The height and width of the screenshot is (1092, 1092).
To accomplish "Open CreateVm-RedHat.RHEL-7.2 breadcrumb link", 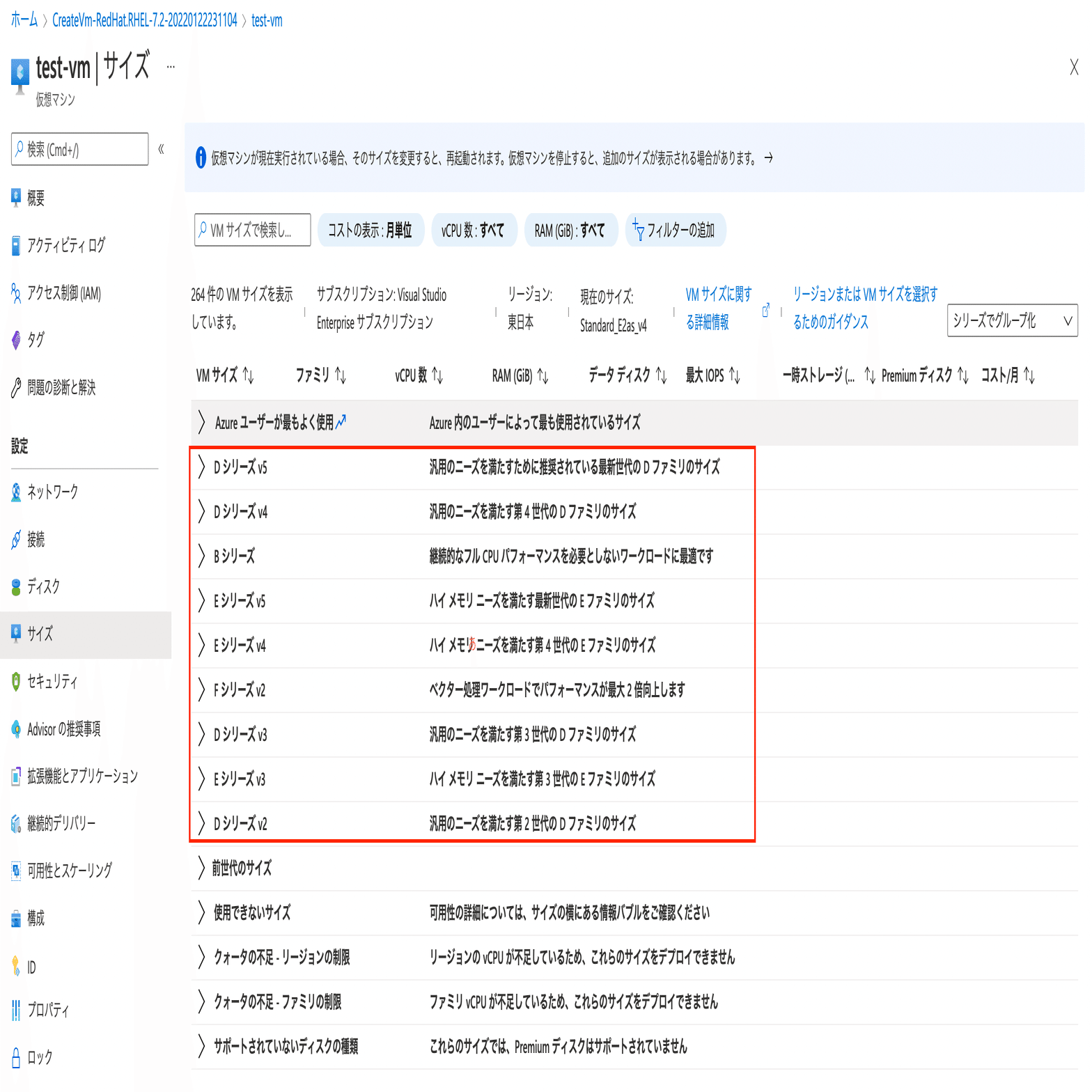I will click(x=145, y=20).
